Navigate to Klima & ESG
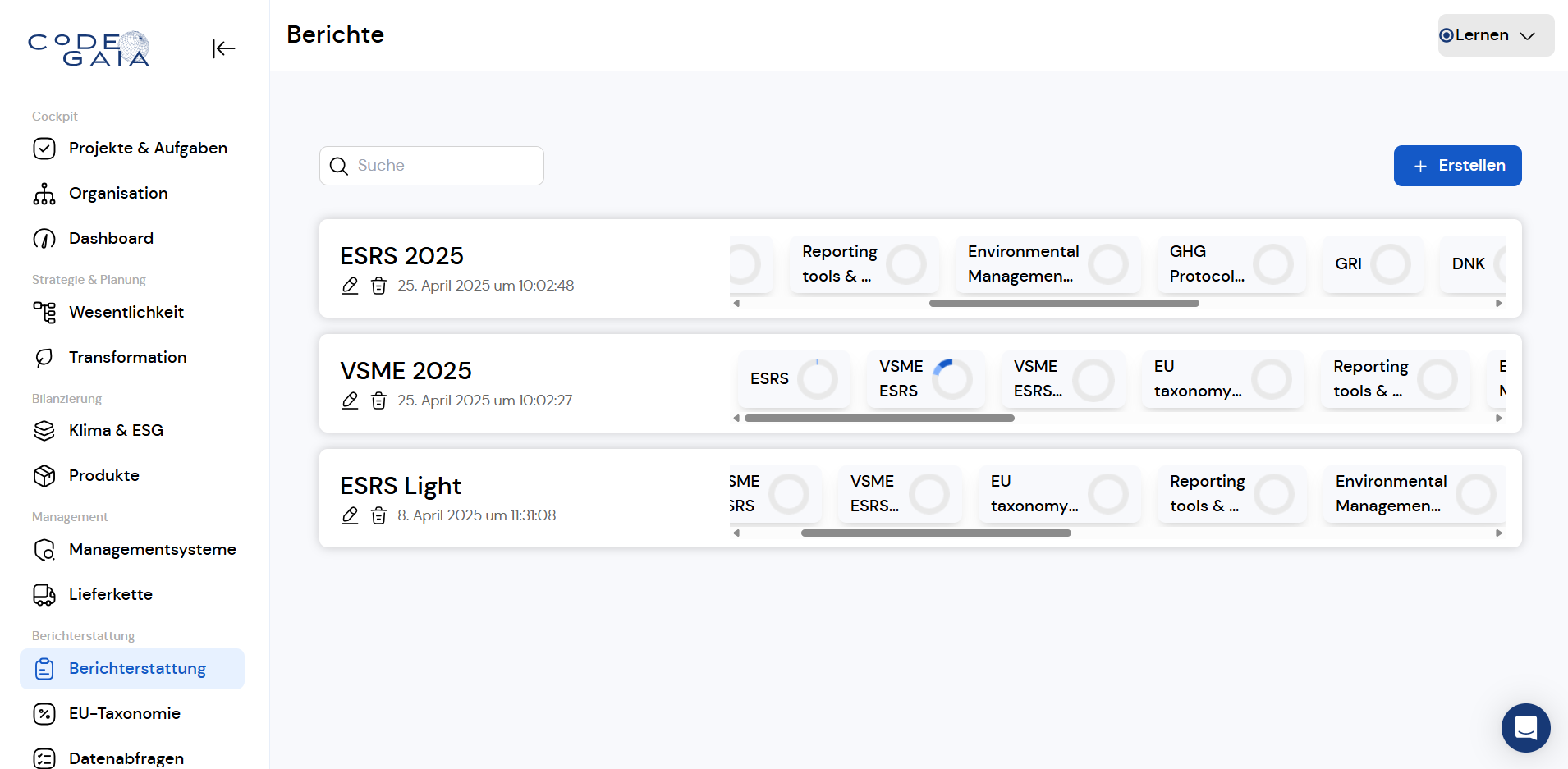The height and width of the screenshot is (769, 1568). click(x=116, y=431)
